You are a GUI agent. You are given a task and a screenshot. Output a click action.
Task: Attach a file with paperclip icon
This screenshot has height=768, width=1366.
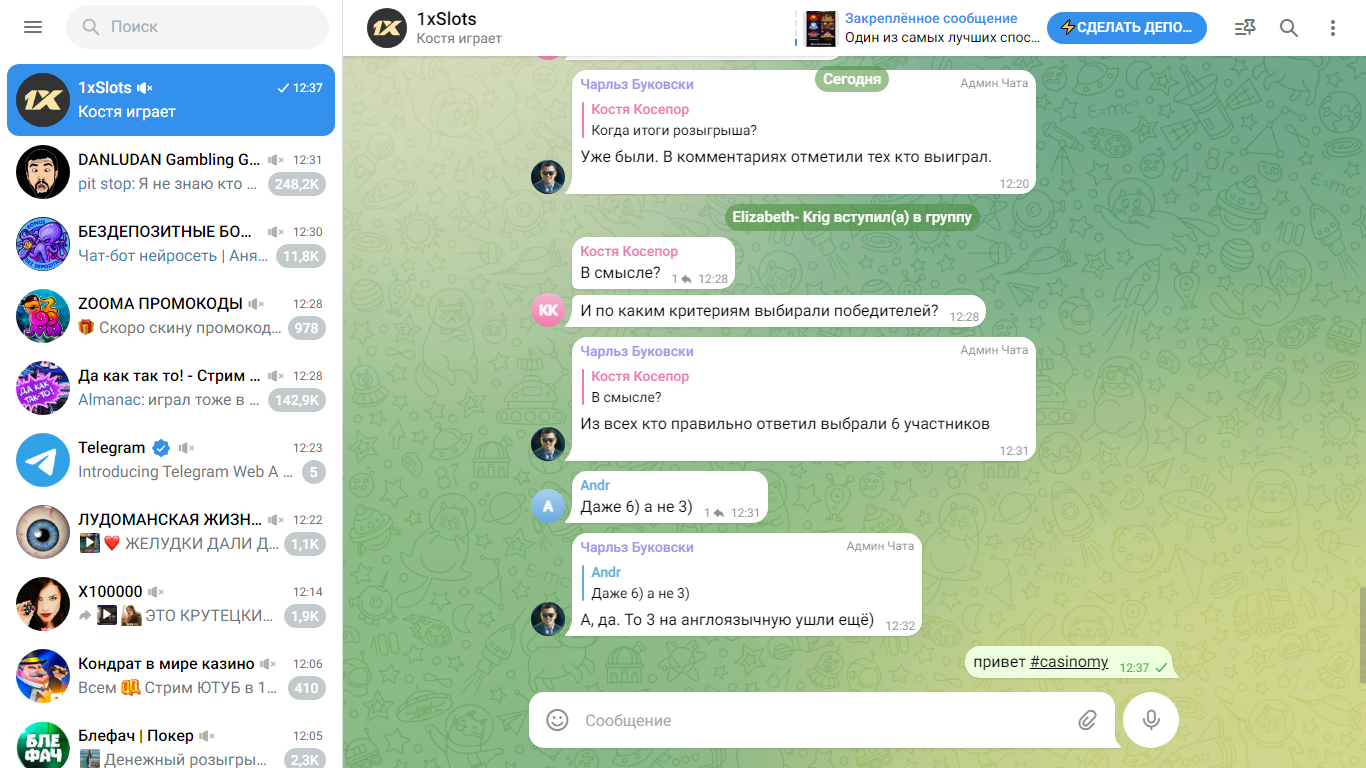tap(1087, 720)
